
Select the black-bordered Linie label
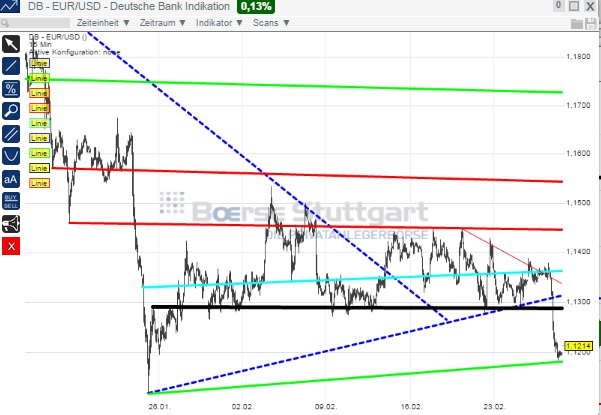pyautogui.click(x=39, y=168)
